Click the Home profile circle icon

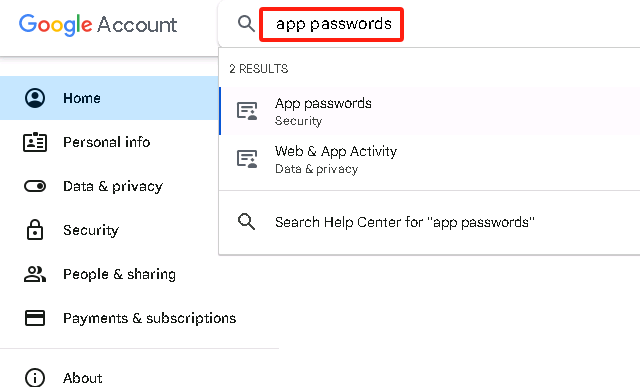pos(35,98)
